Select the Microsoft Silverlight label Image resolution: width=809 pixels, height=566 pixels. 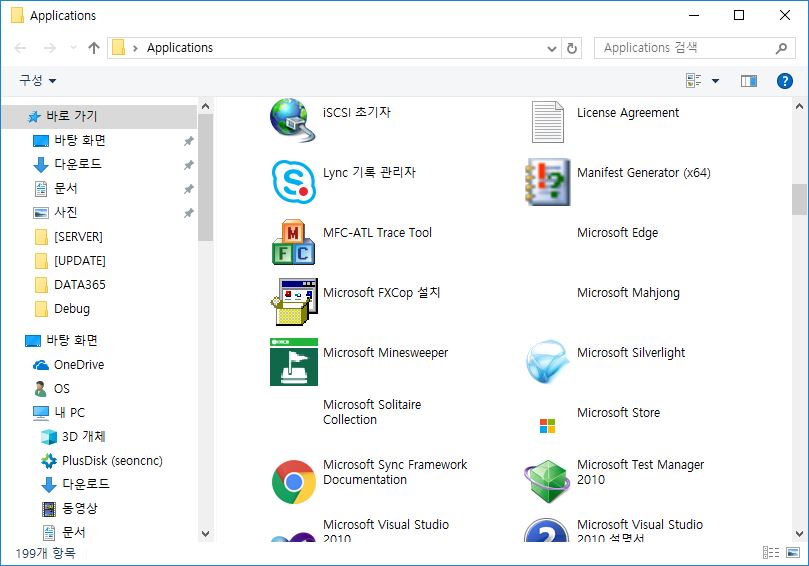click(x=631, y=352)
